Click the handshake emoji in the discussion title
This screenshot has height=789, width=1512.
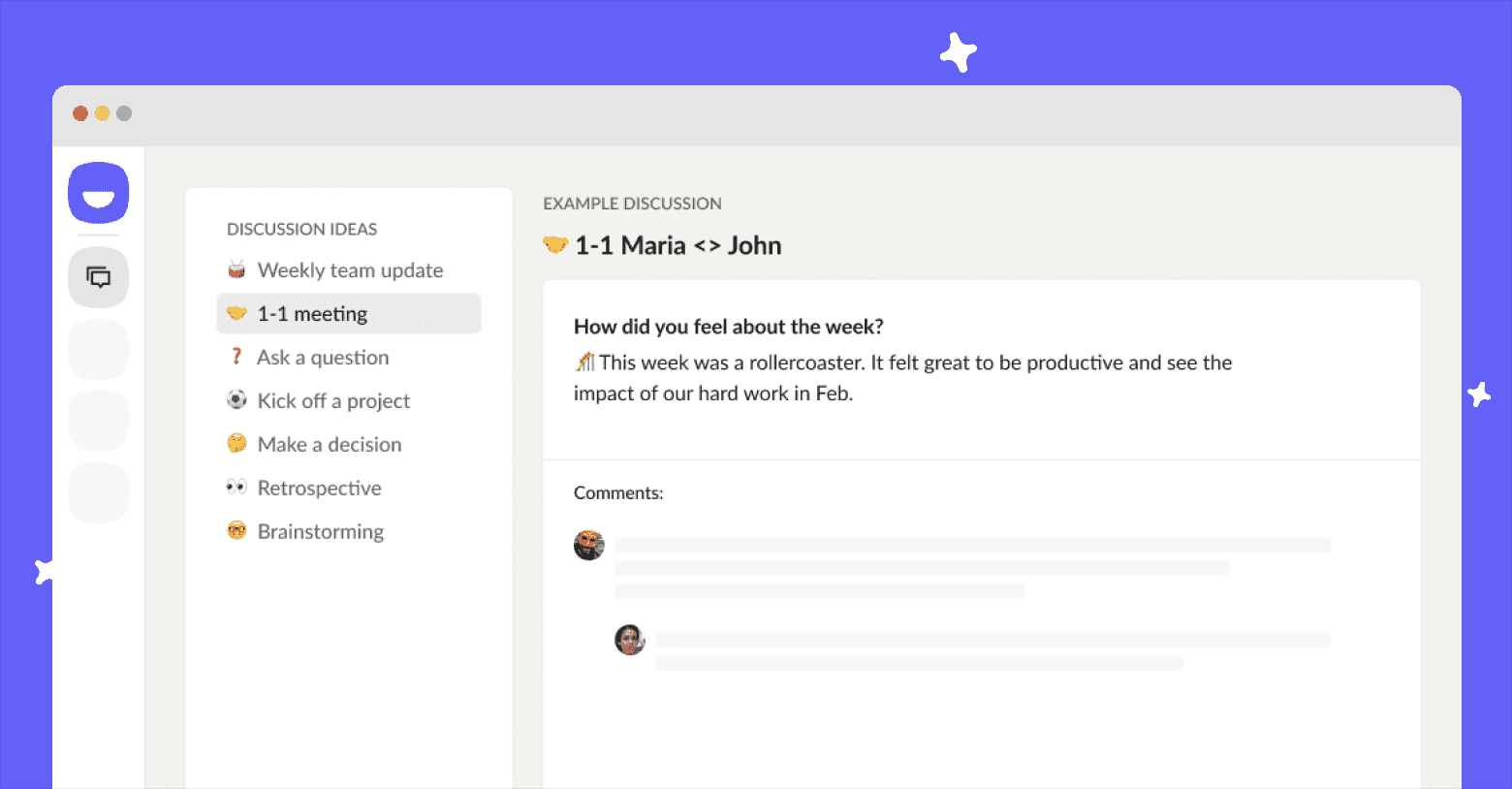pos(555,245)
